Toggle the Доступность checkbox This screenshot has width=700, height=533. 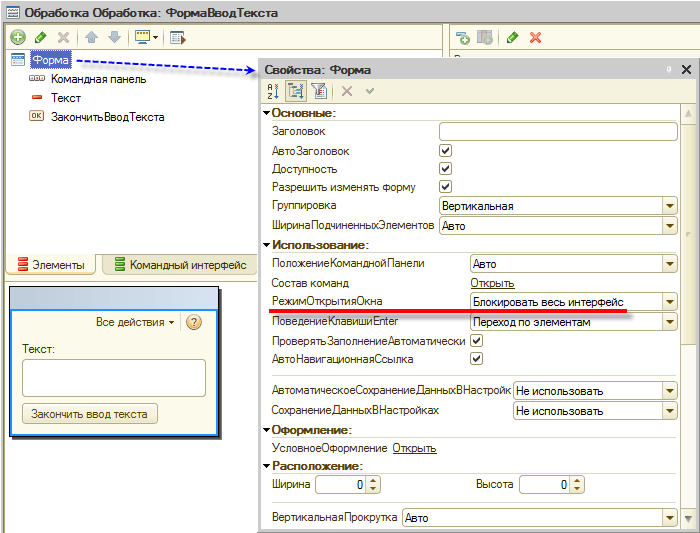click(446, 169)
